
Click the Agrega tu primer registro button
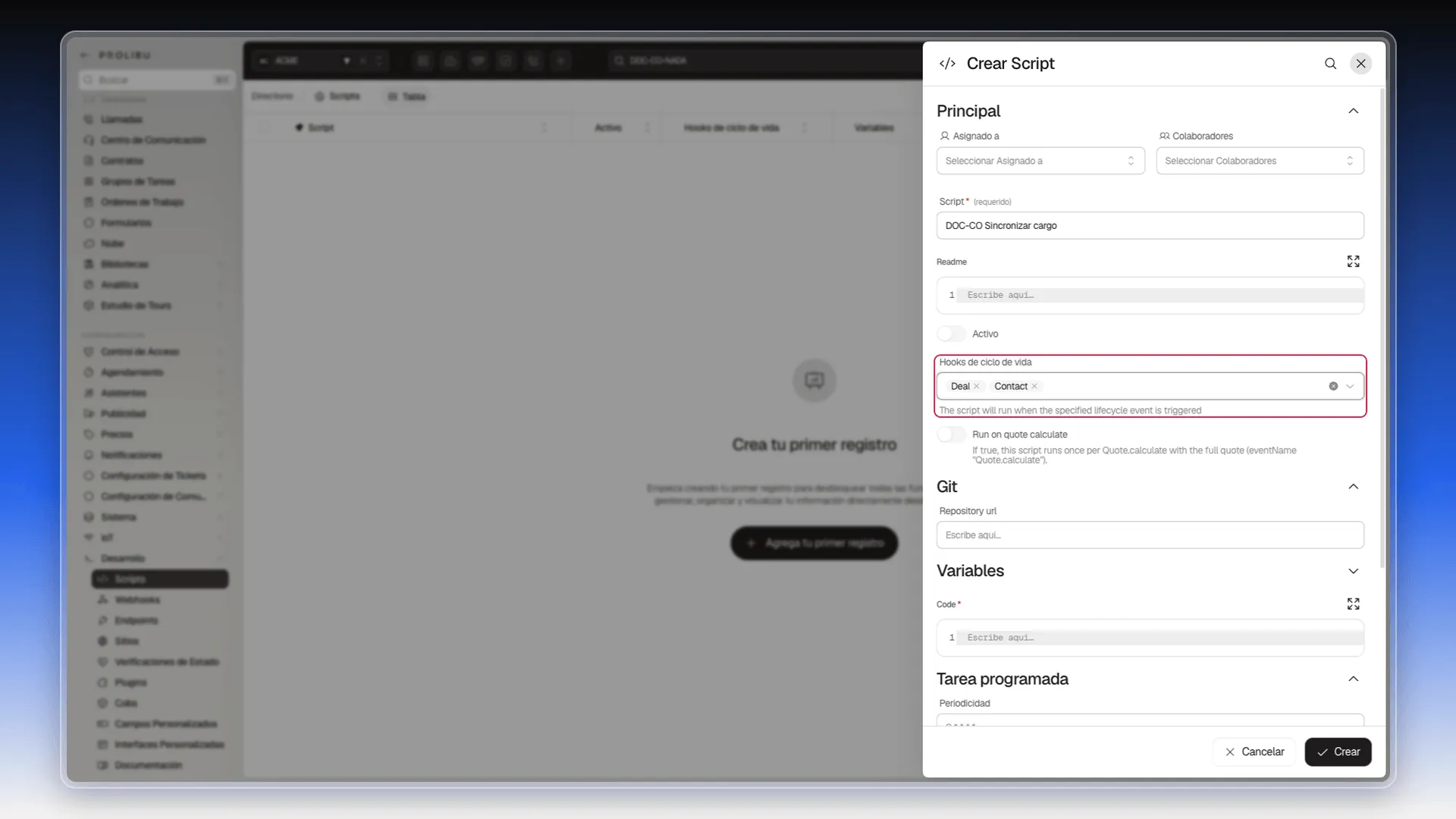point(814,543)
